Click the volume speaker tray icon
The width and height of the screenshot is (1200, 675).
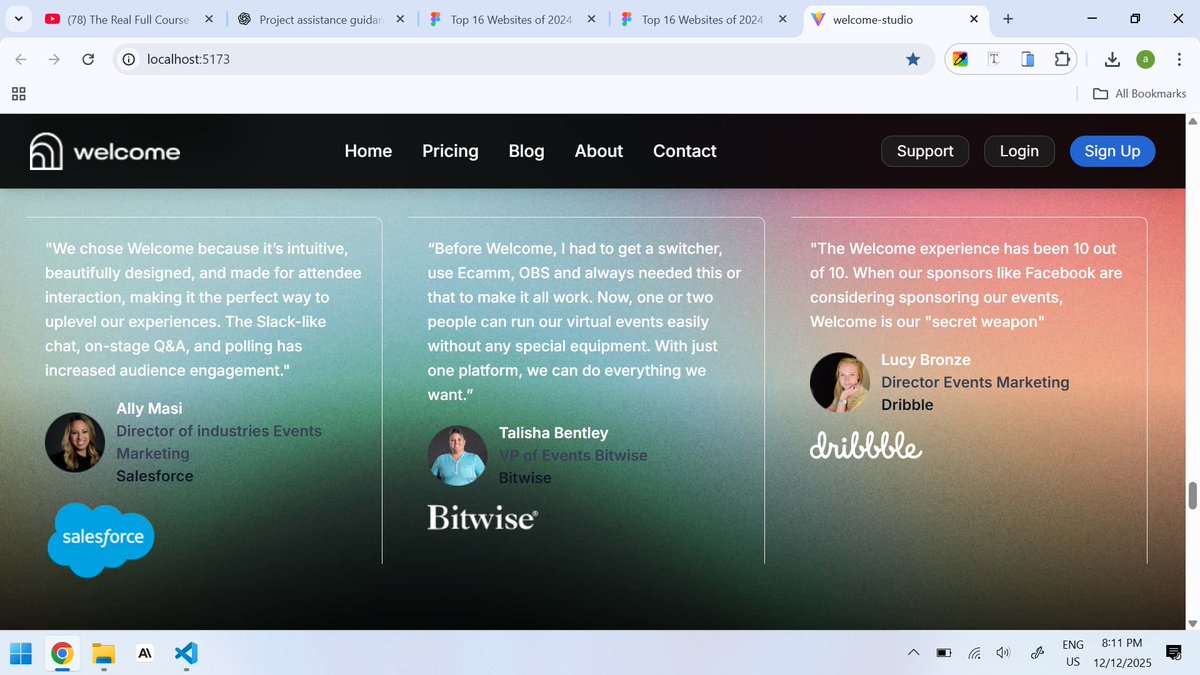point(1003,653)
